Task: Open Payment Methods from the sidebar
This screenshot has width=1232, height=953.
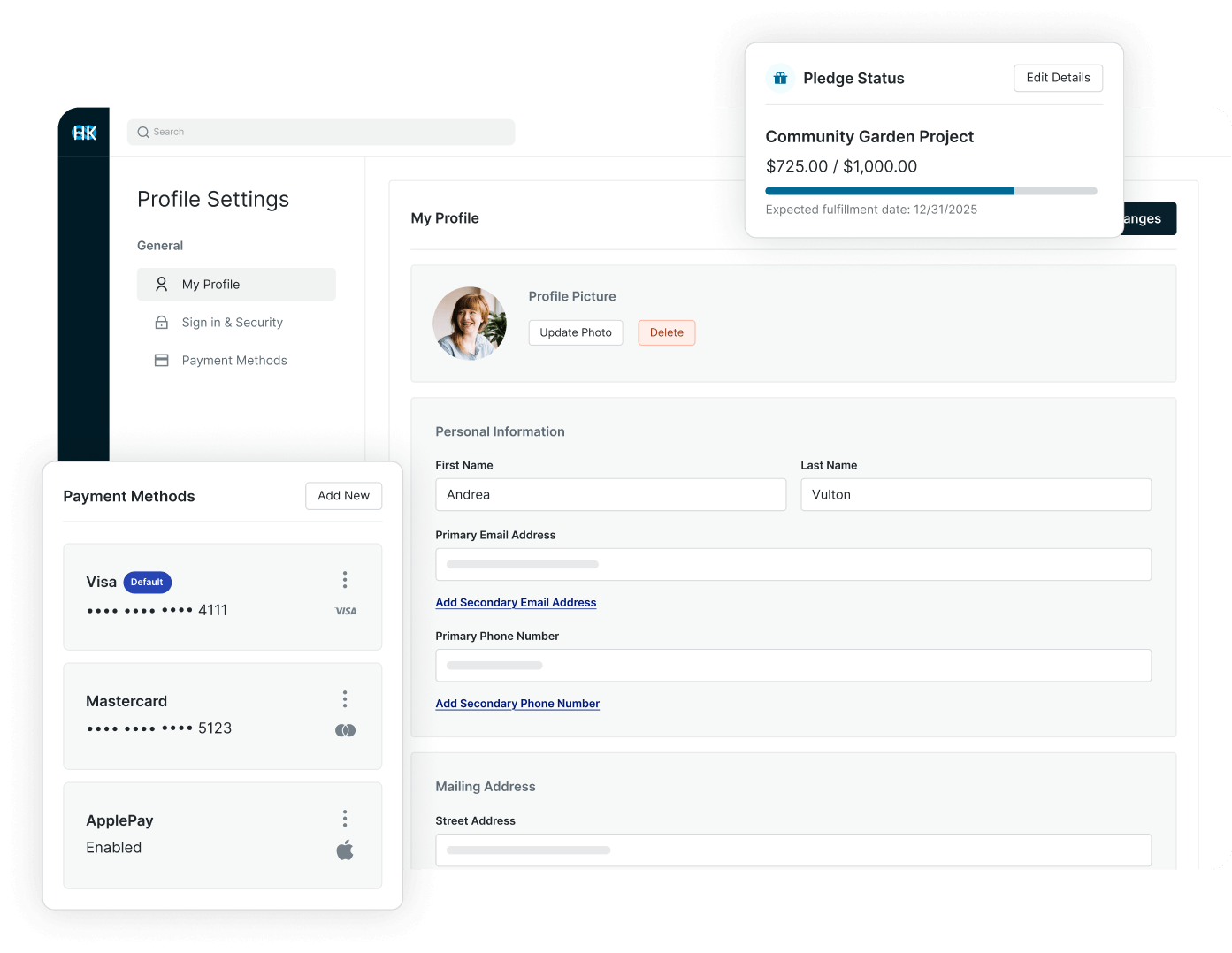Action: (x=234, y=361)
